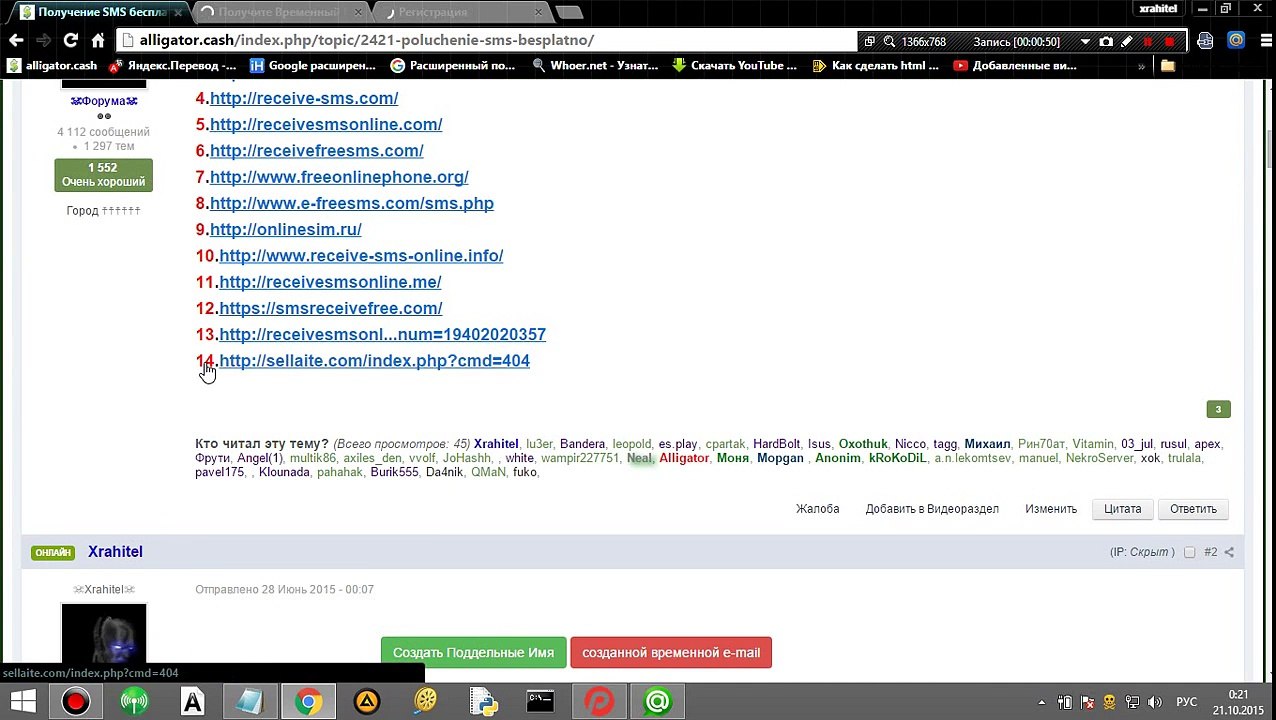Click the share icon next to #2
The width and height of the screenshot is (1276, 720).
point(1229,552)
